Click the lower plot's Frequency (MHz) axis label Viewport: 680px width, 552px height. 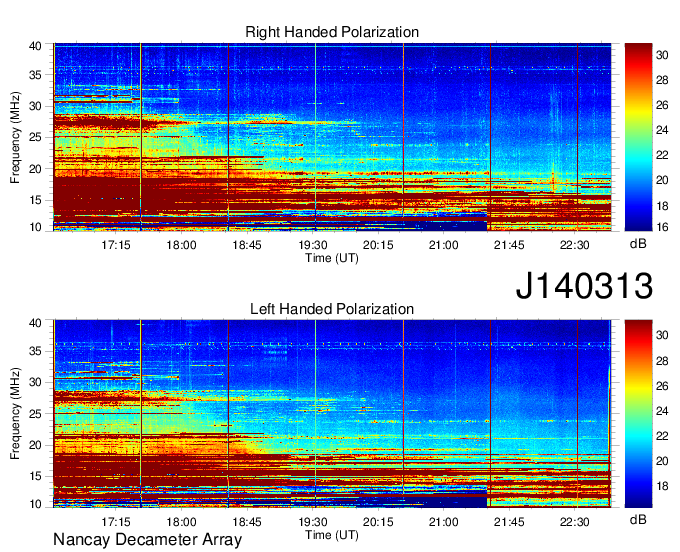pyautogui.click(x=15, y=414)
